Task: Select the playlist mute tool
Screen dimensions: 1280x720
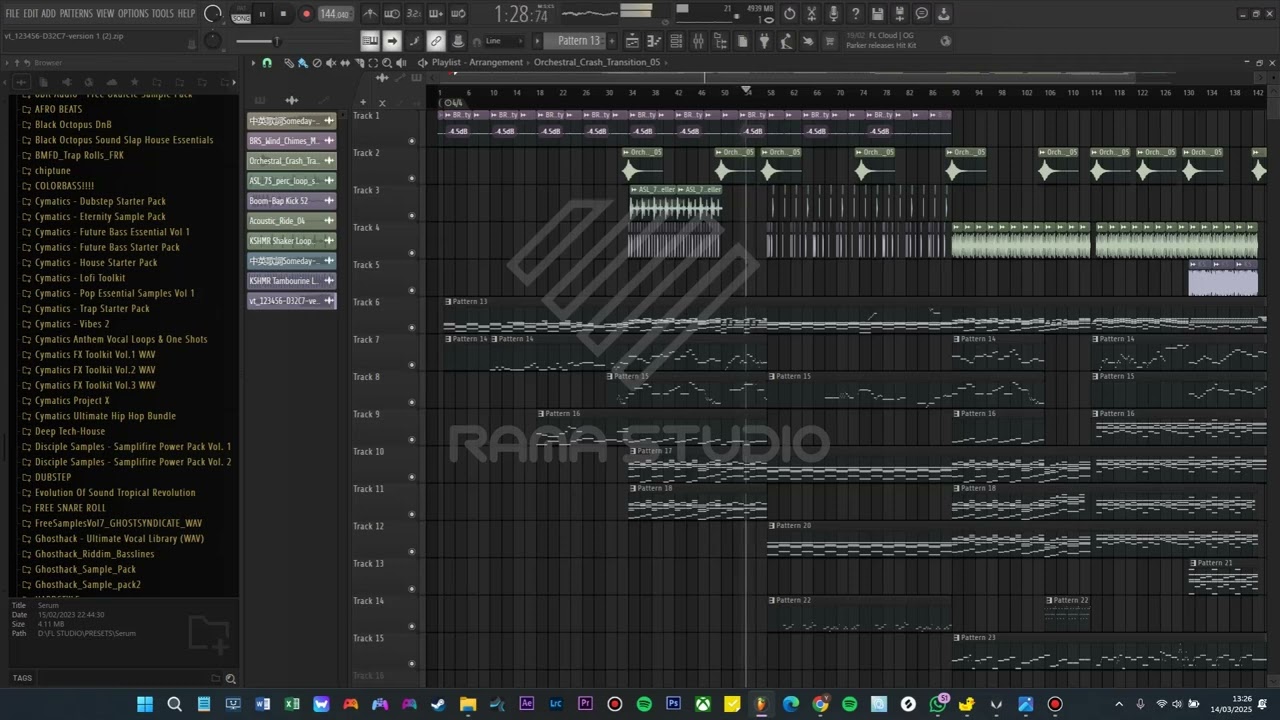Action: [331, 62]
